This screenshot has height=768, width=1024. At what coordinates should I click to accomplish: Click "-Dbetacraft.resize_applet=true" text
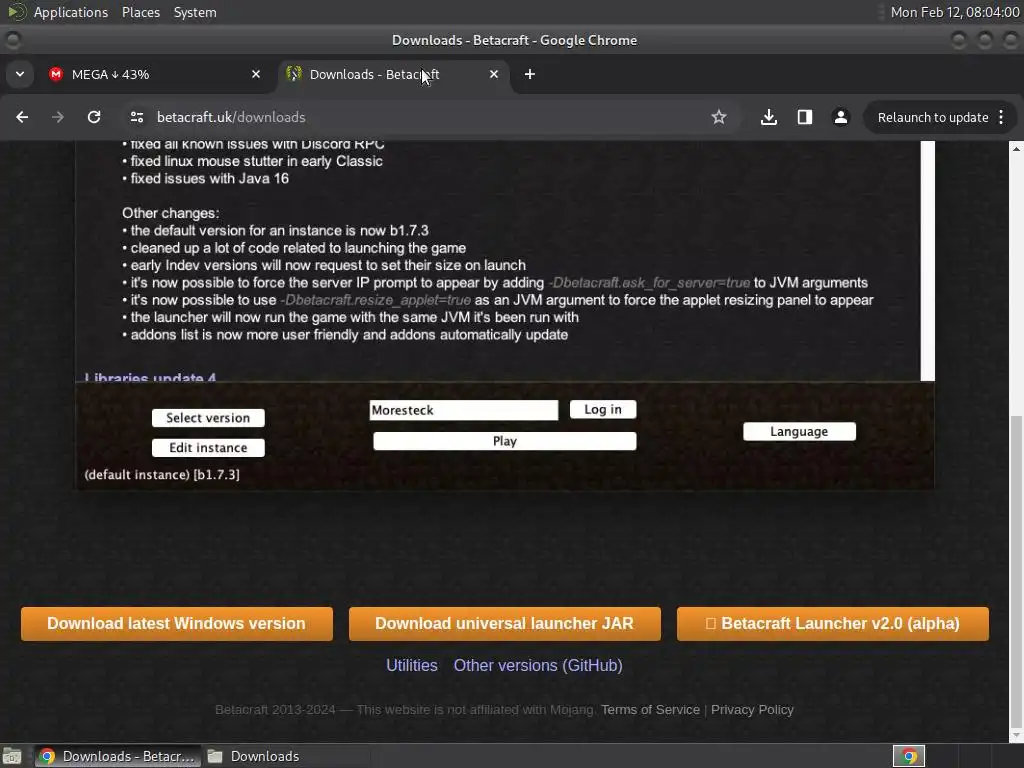click(x=376, y=300)
